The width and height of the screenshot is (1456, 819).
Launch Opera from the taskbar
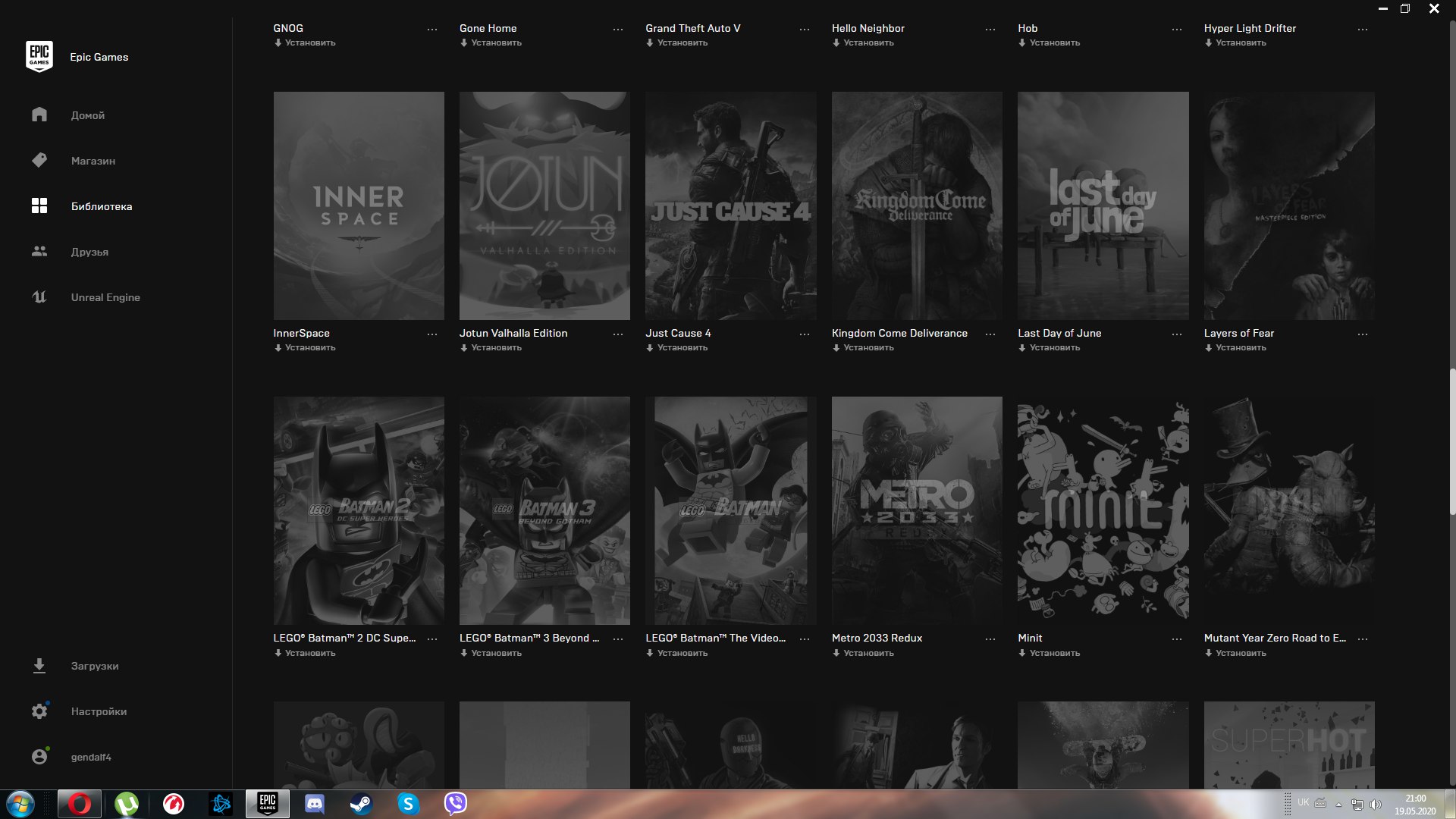coord(80,804)
